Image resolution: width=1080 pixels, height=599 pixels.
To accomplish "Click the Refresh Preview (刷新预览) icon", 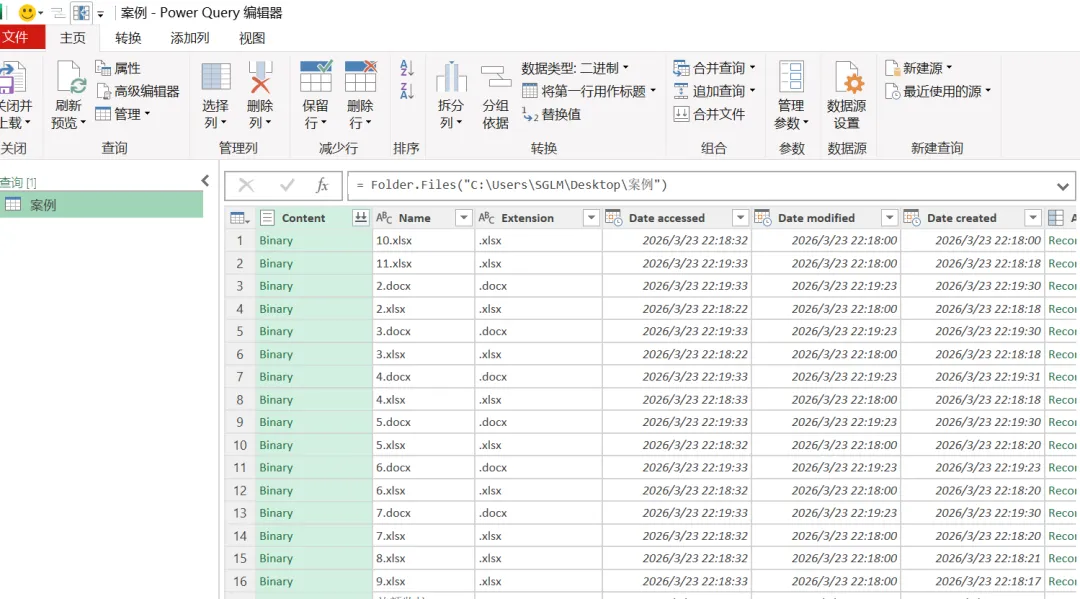I will coord(70,78).
